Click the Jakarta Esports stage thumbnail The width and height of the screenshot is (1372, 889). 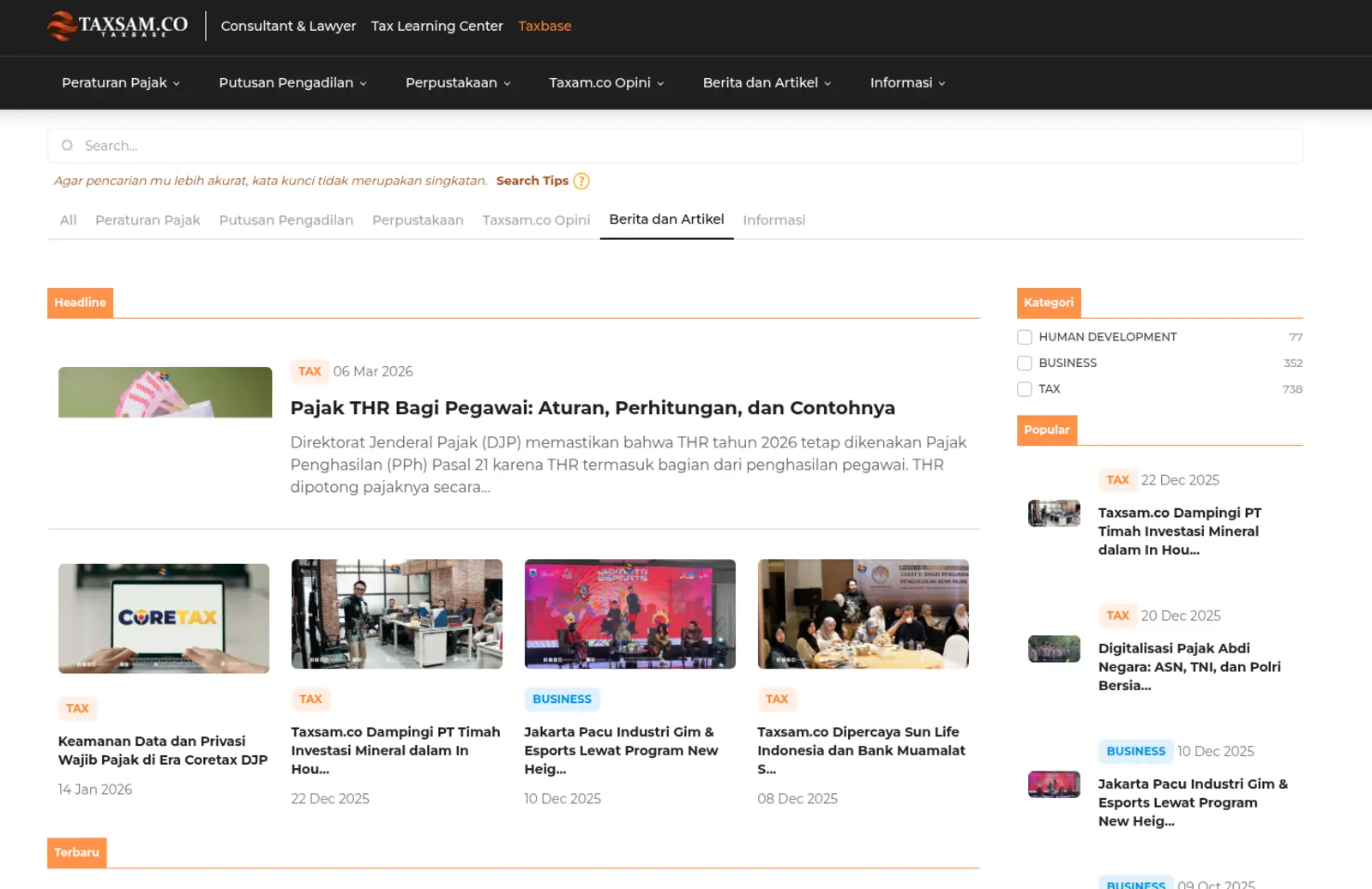pyautogui.click(x=630, y=614)
